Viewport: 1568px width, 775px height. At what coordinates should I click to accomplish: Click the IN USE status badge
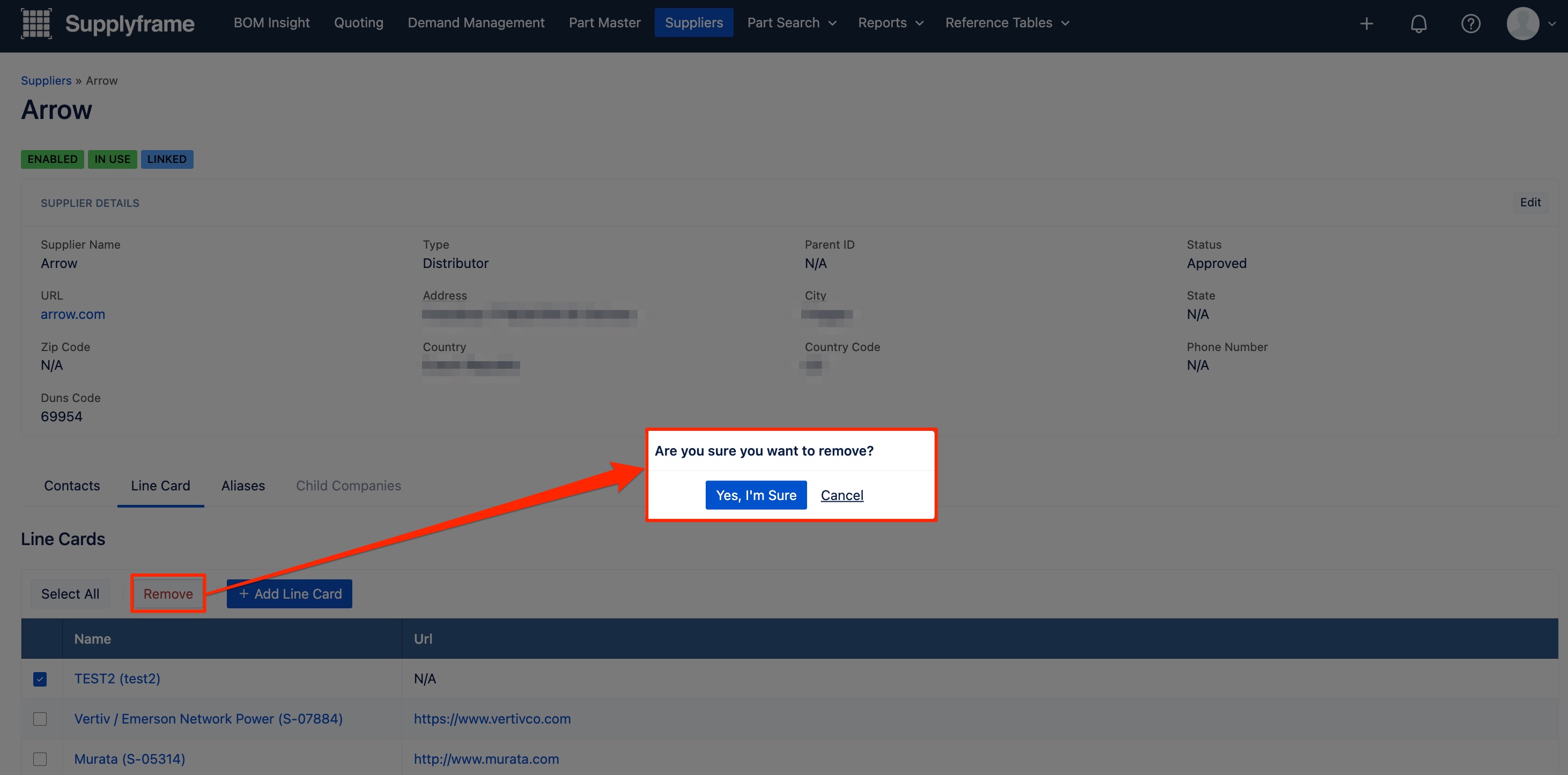tap(112, 159)
